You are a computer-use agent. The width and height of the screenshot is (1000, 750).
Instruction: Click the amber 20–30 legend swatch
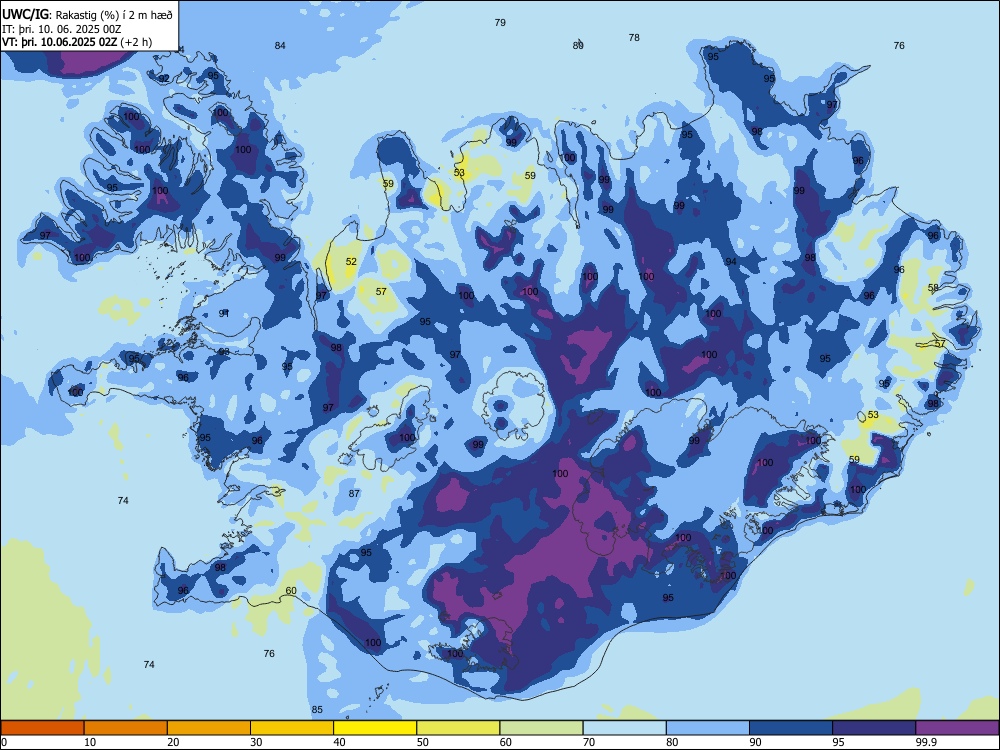(x=209, y=728)
